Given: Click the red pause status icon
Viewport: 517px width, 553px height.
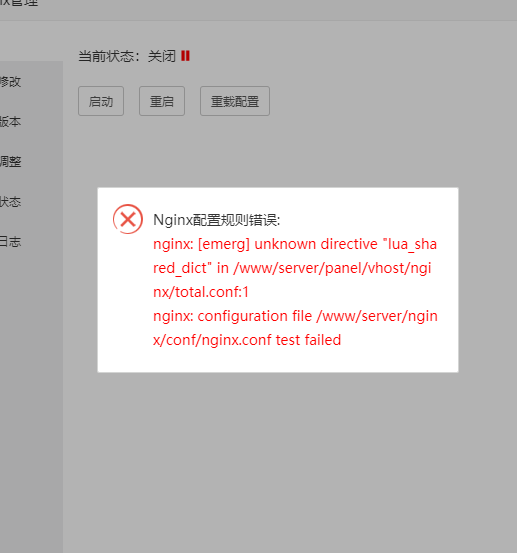Looking at the screenshot, I should 185,56.
